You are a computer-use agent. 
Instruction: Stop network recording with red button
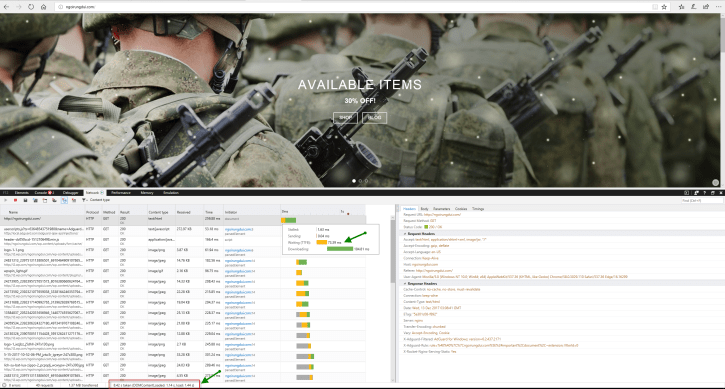click(x=15, y=200)
